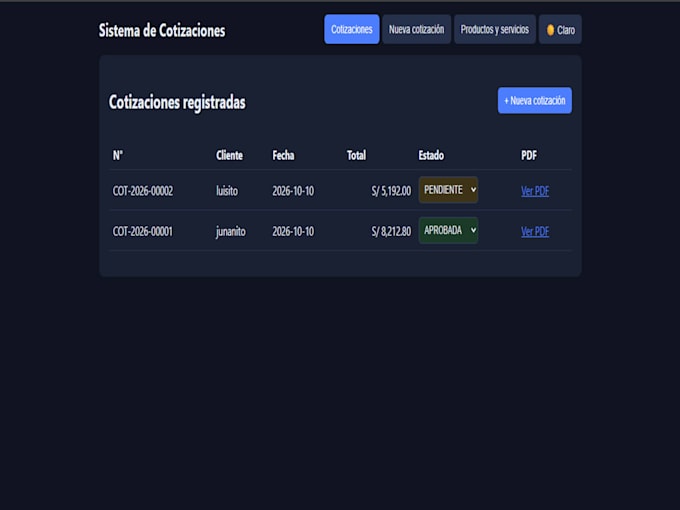Click the Estado column header
Image resolution: width=680 pixels, height=510 pixels.
(431, 155)
